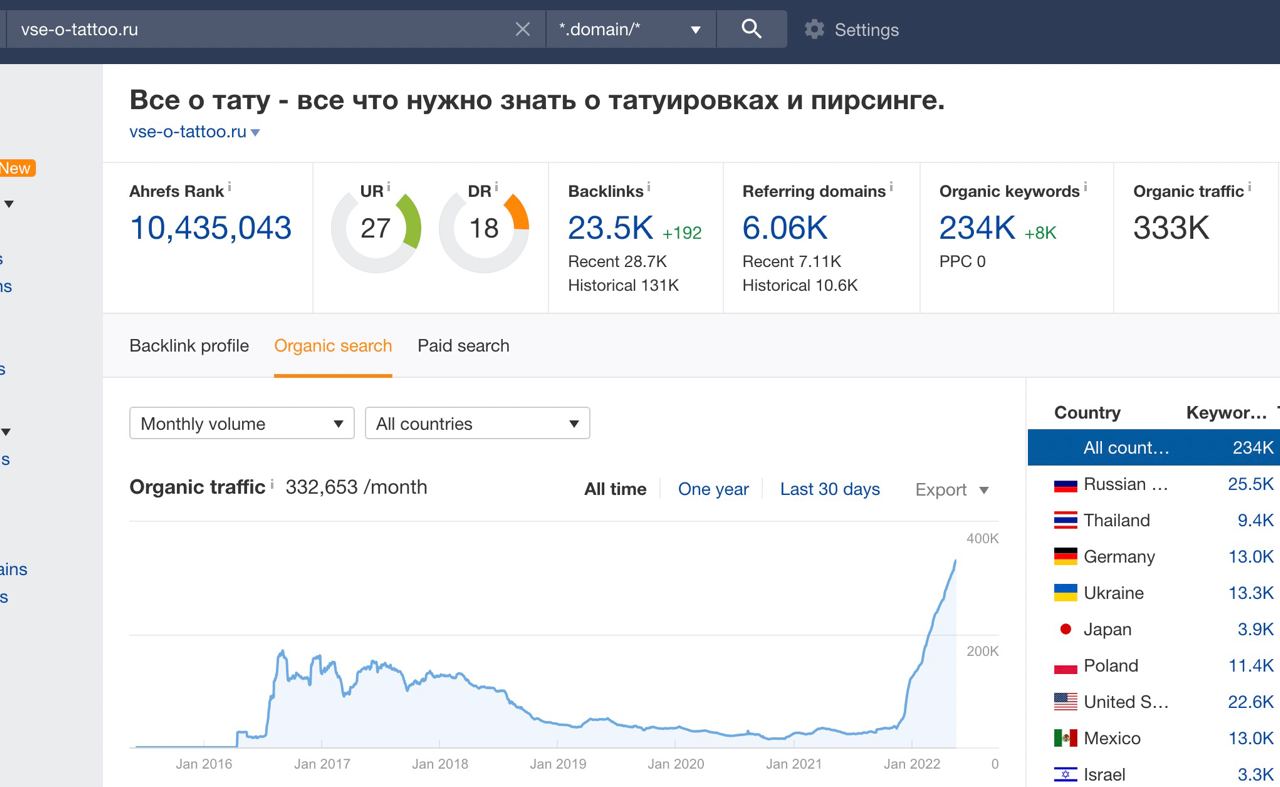Expand the vse-o-tattoo.ru URL dropdown arrow
This screenshot has height=787, width=1280.
point(256,133)
